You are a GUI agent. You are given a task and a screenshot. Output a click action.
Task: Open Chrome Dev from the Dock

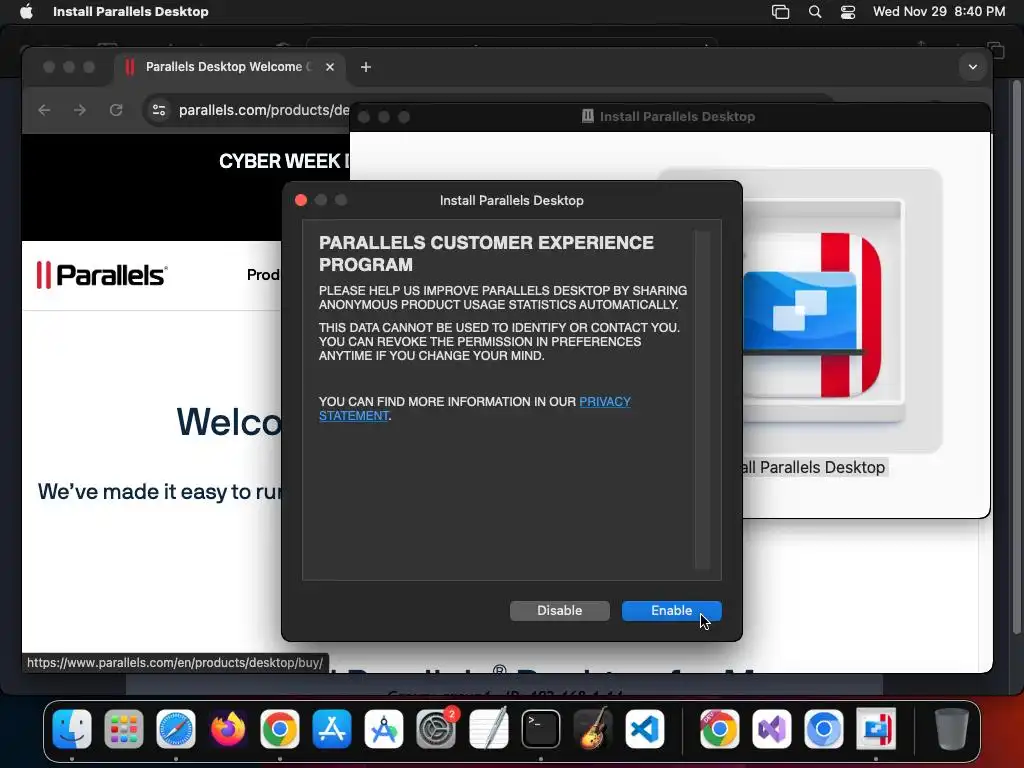point(720,729)
